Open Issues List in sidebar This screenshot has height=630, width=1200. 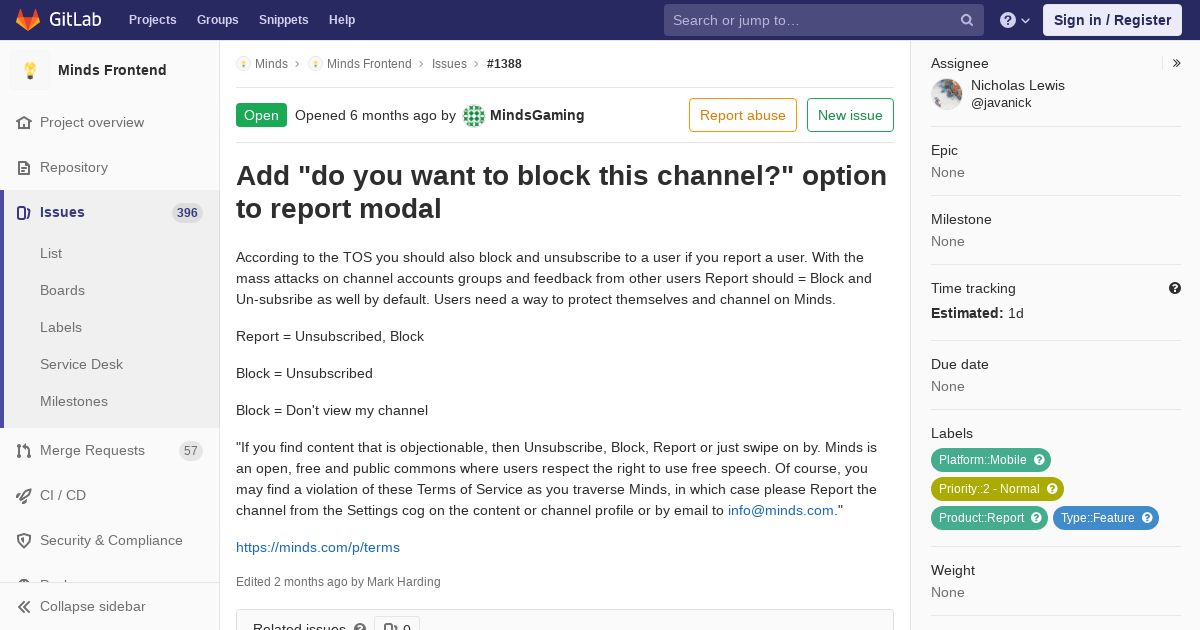51,254
